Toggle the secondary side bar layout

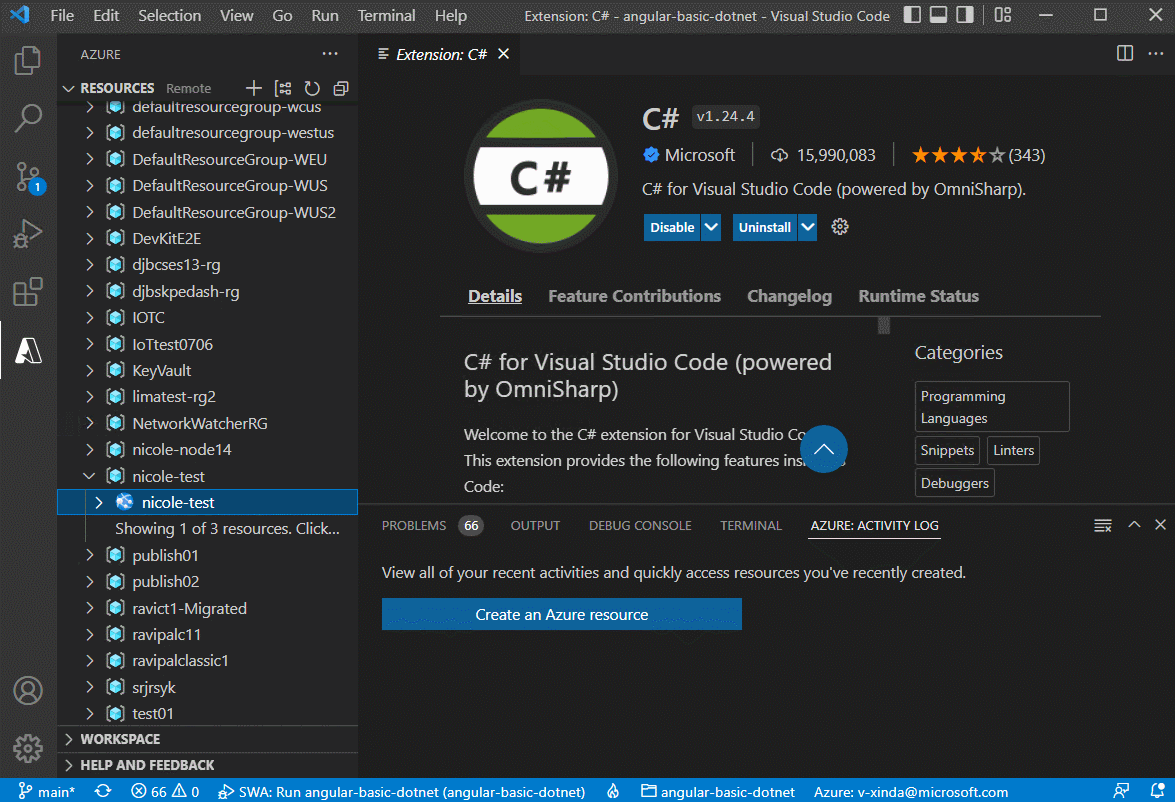point(965,15)
